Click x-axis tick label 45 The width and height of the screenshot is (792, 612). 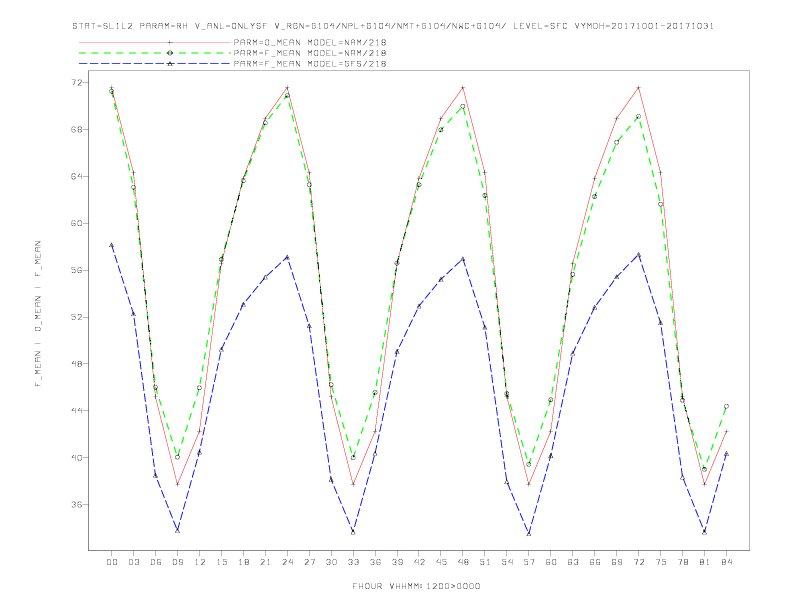441,562
